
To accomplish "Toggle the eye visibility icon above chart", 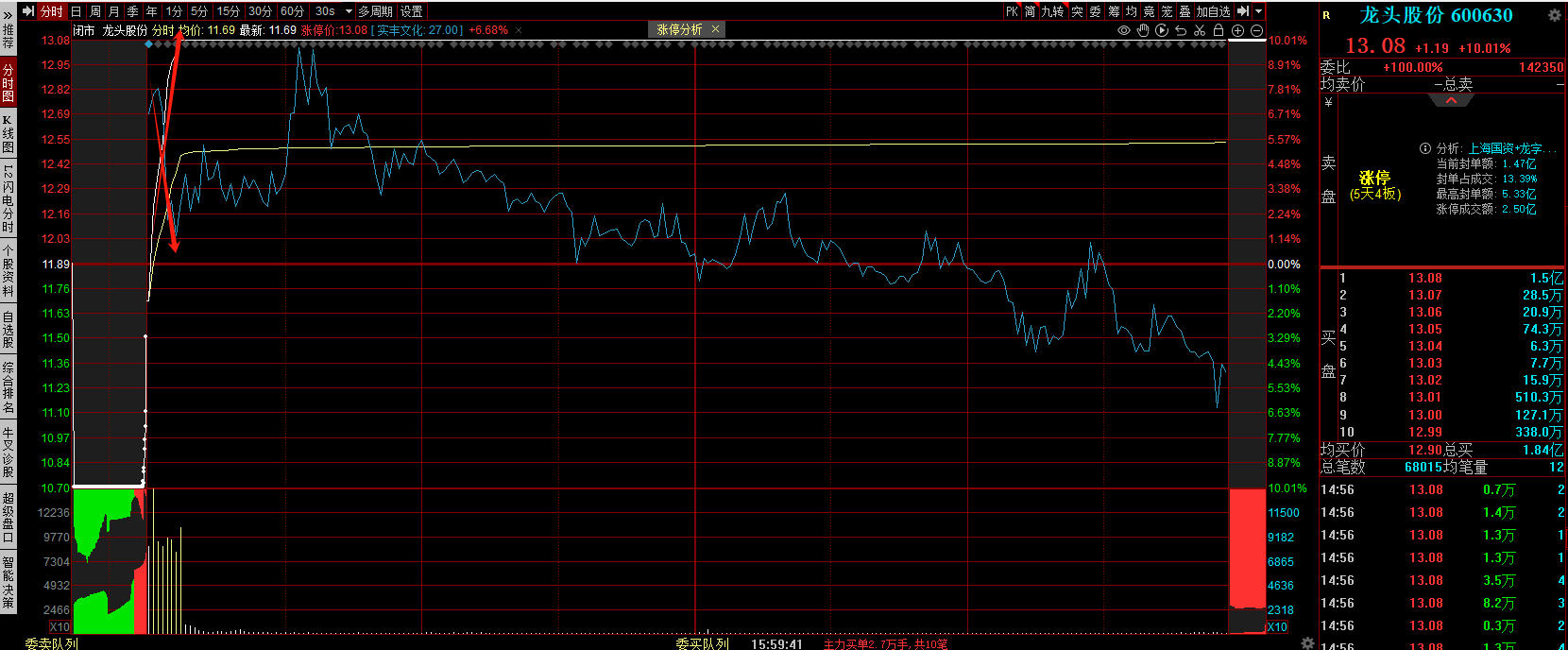I will (x=1124, y=30).
